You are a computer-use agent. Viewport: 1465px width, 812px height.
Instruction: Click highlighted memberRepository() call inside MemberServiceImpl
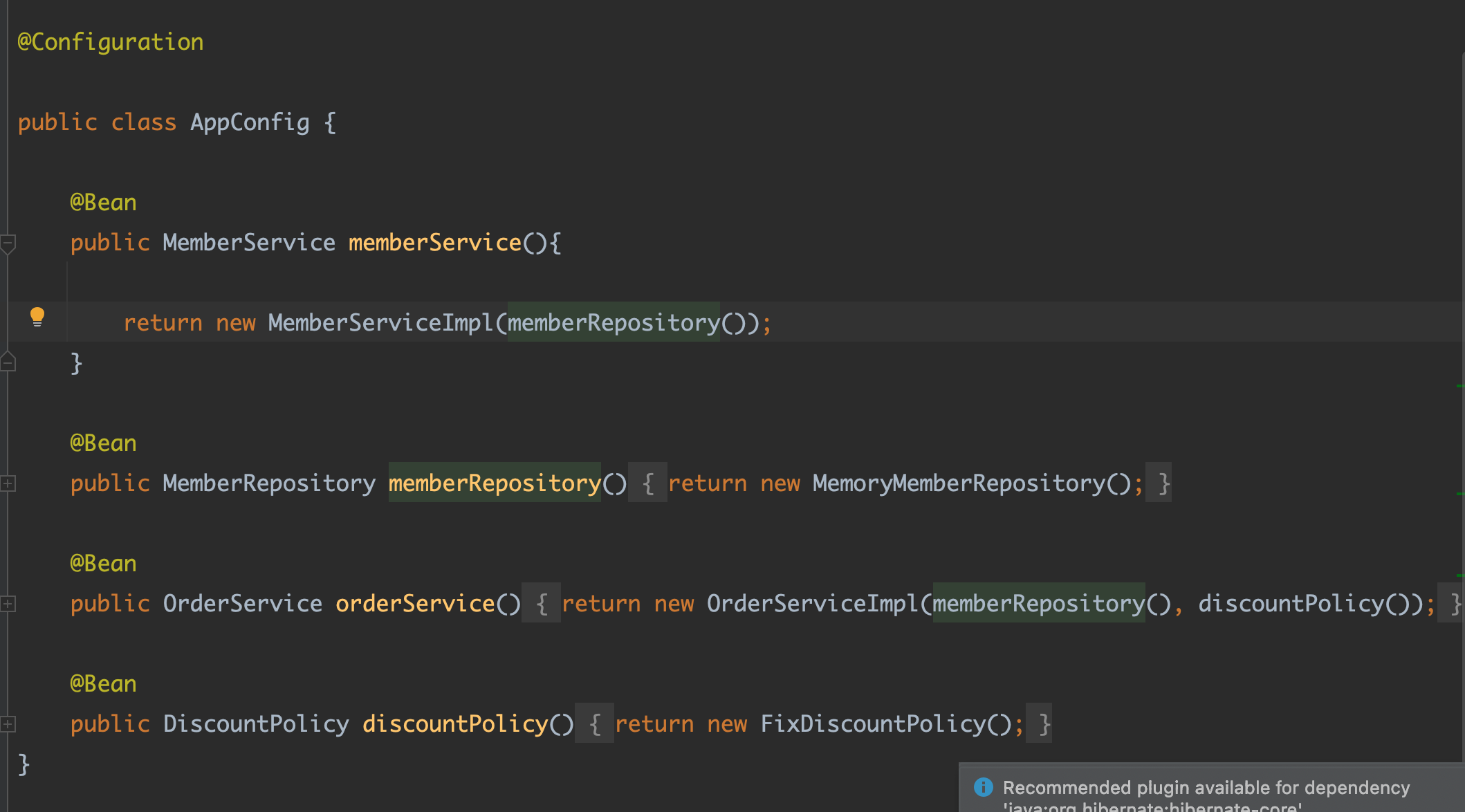coord(614,323)
